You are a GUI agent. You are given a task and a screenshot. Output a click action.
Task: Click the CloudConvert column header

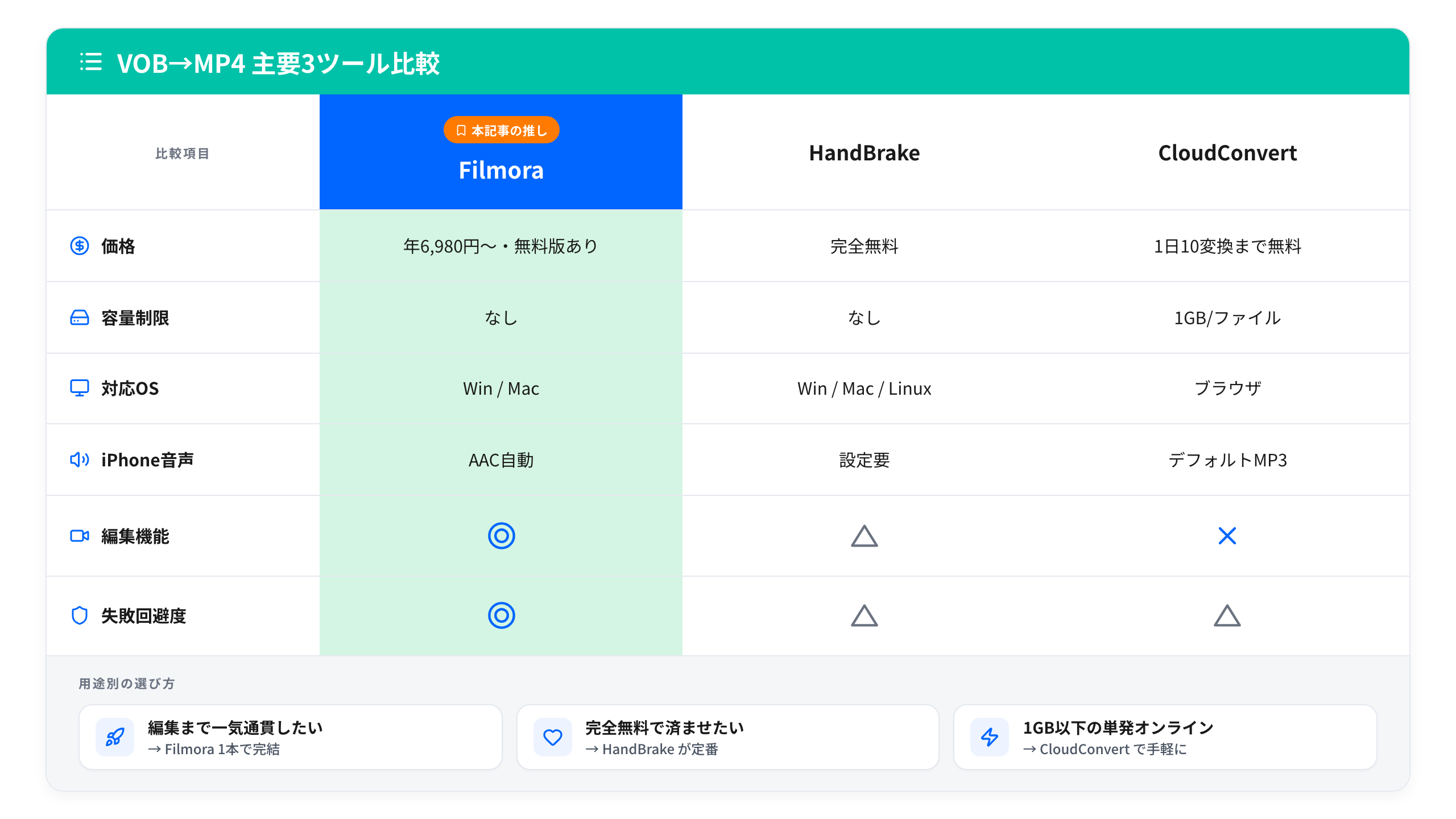pyautogui.click(x=1227, y=153)
